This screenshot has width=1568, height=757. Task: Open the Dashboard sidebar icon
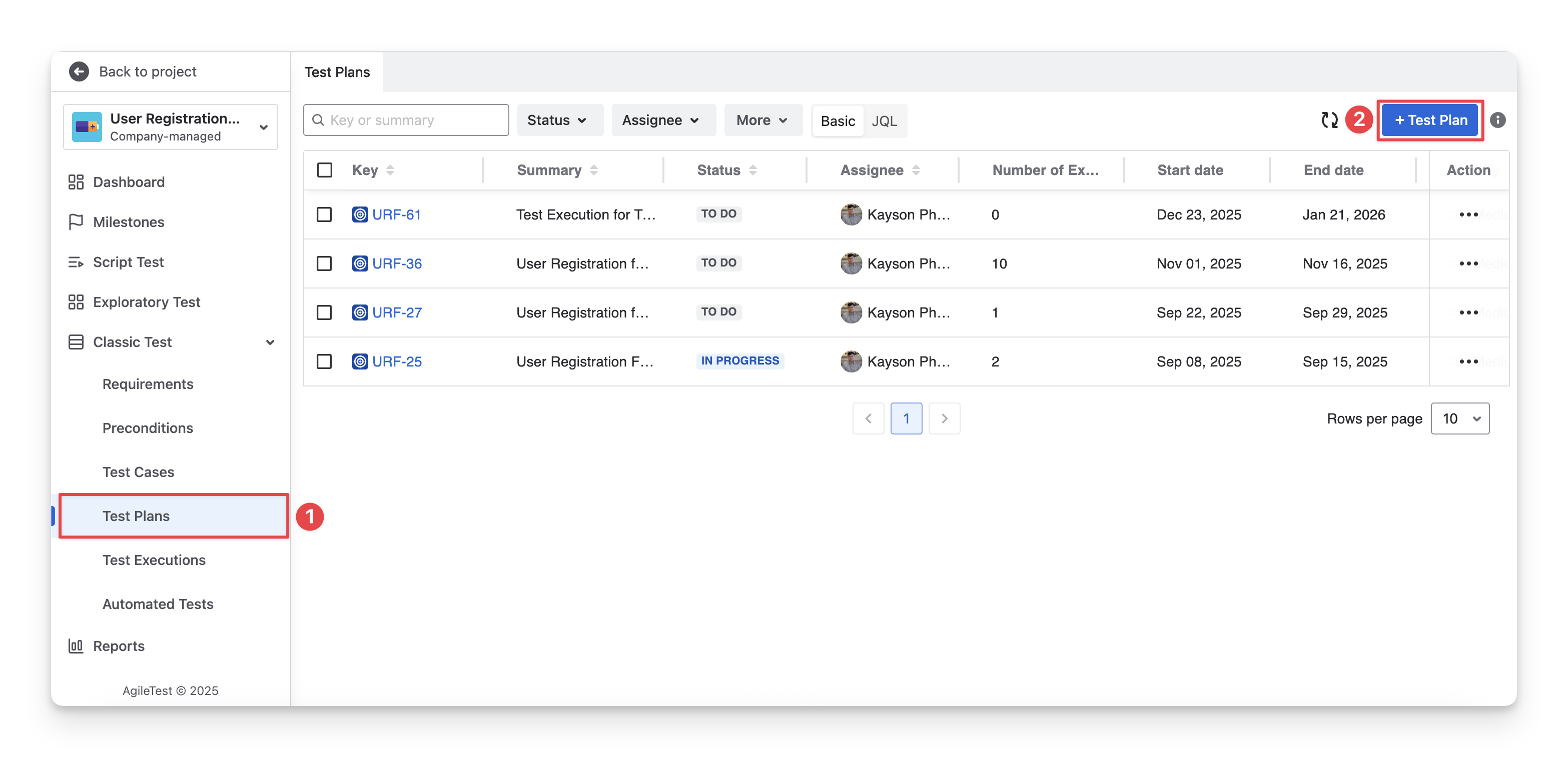point(76,182)
